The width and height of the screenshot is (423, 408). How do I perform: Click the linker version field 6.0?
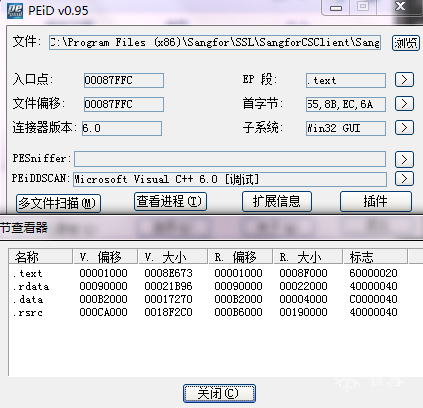122,128
